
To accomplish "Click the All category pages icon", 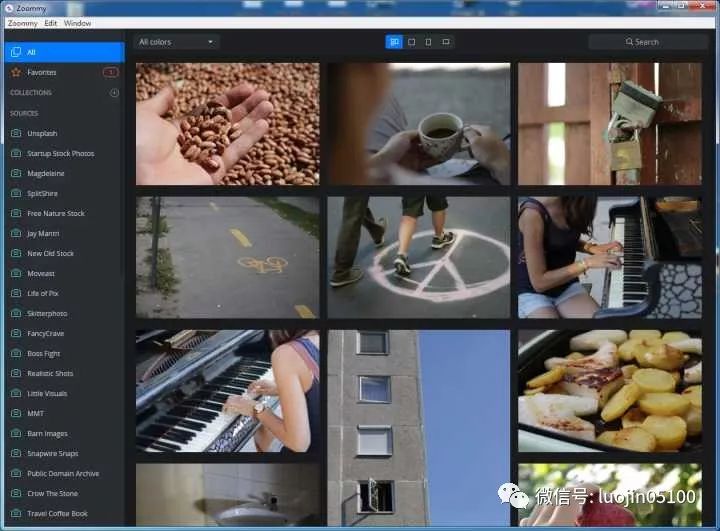I will coord(16,52).
